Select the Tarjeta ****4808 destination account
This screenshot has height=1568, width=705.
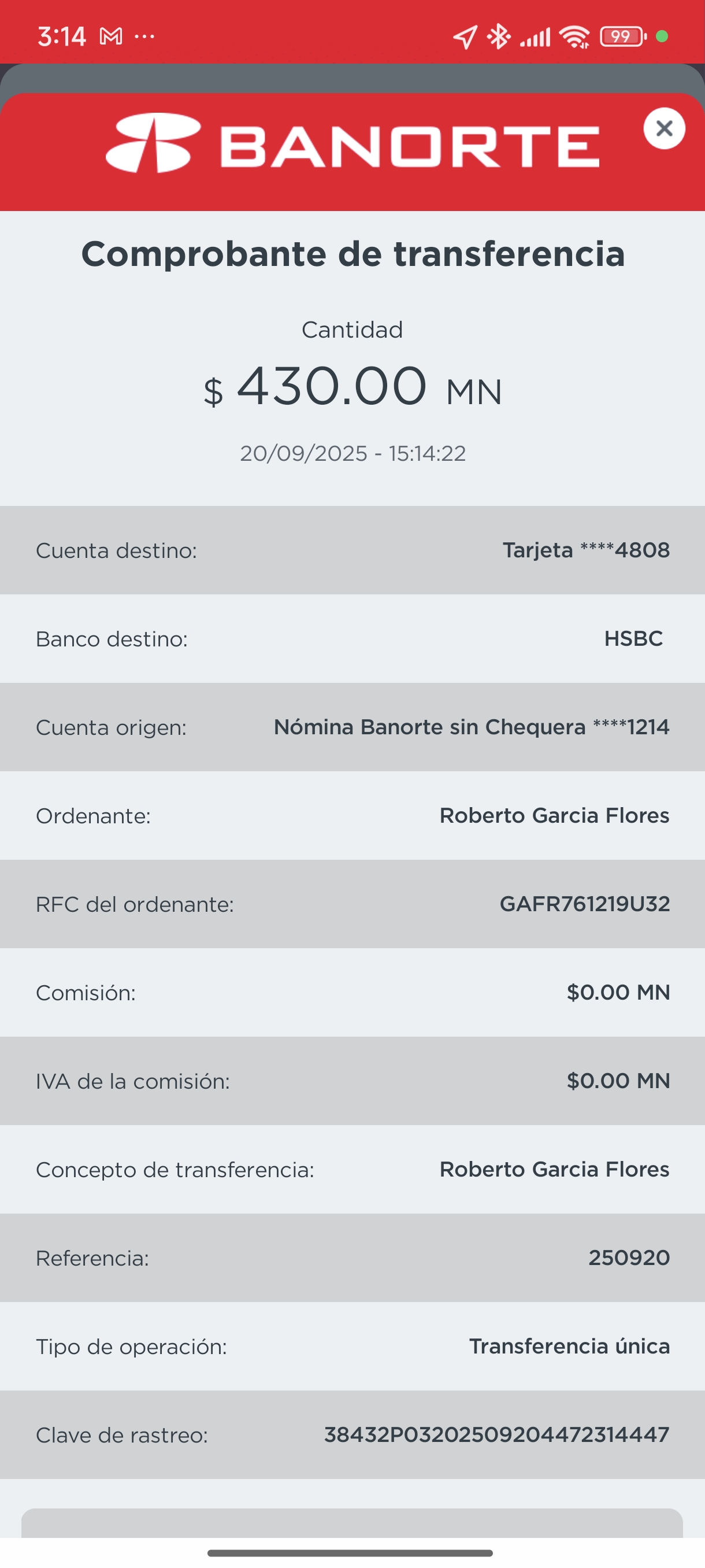(x=586, y=550)
